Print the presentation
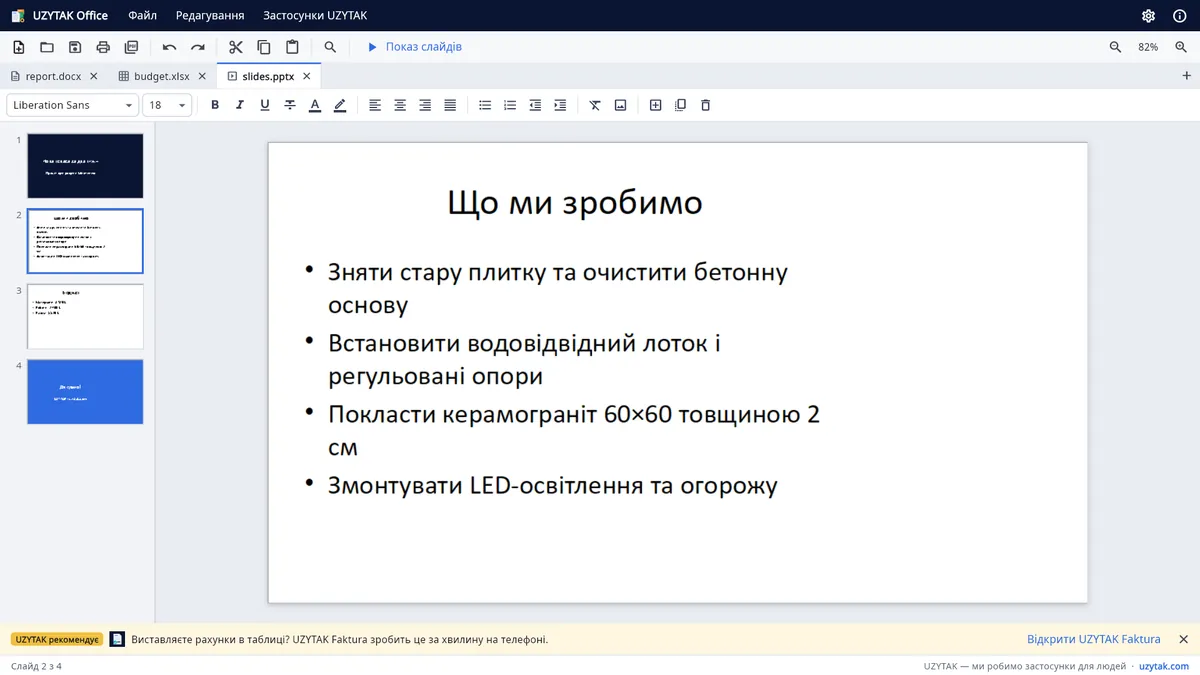This screenshot has width=1200, height=675. (103, 47)
